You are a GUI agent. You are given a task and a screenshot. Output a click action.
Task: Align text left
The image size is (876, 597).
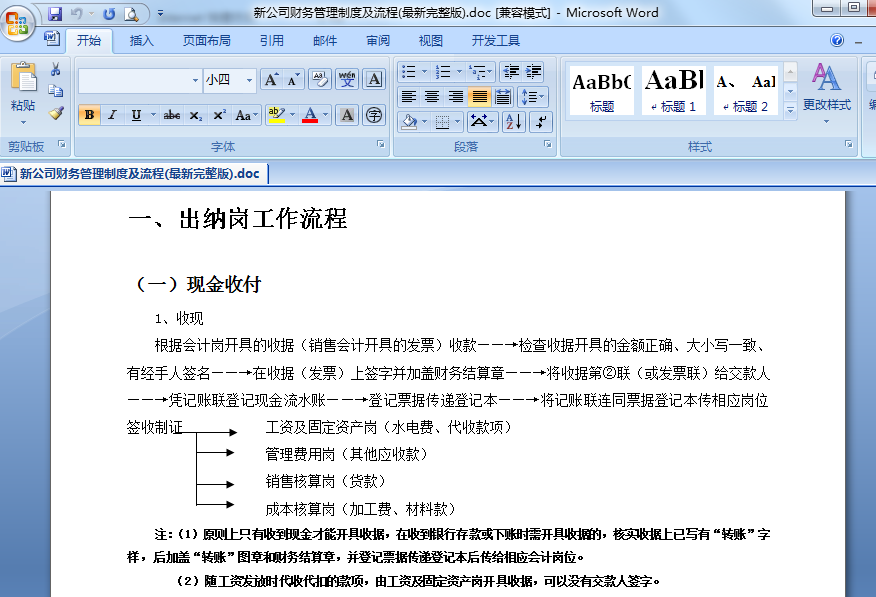tap(409, 97)
